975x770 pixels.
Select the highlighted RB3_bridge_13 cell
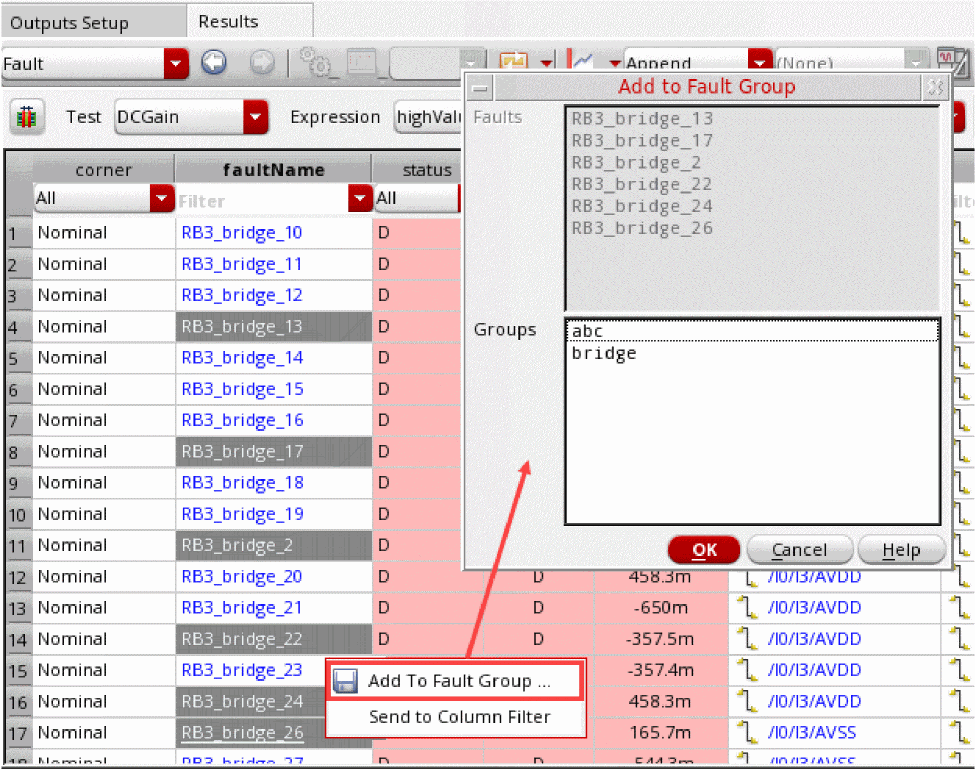tap(274, 327)
